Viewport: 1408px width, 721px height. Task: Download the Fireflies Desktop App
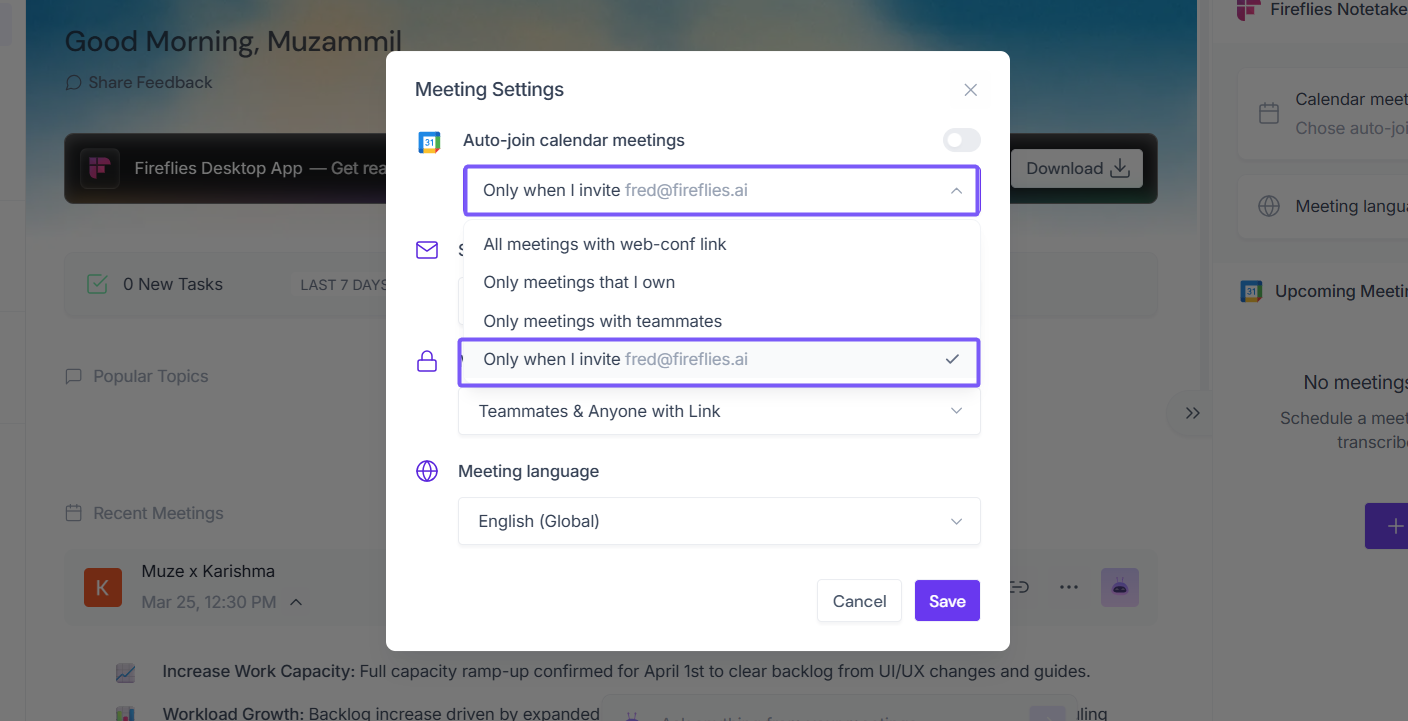[1077, 168]
